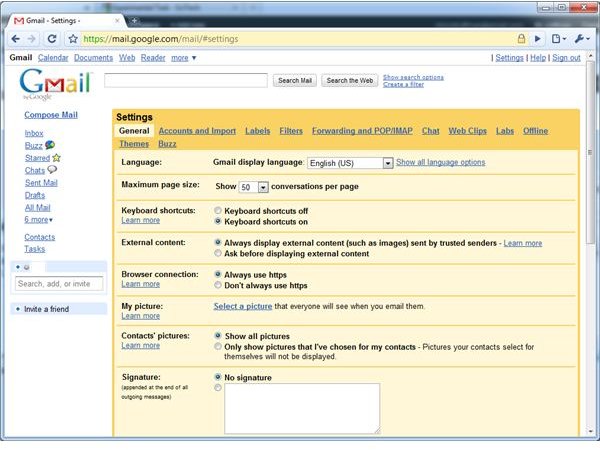Click Invite a friend
The width and height of the screenshot is (600, 450).
click(46, 309)
